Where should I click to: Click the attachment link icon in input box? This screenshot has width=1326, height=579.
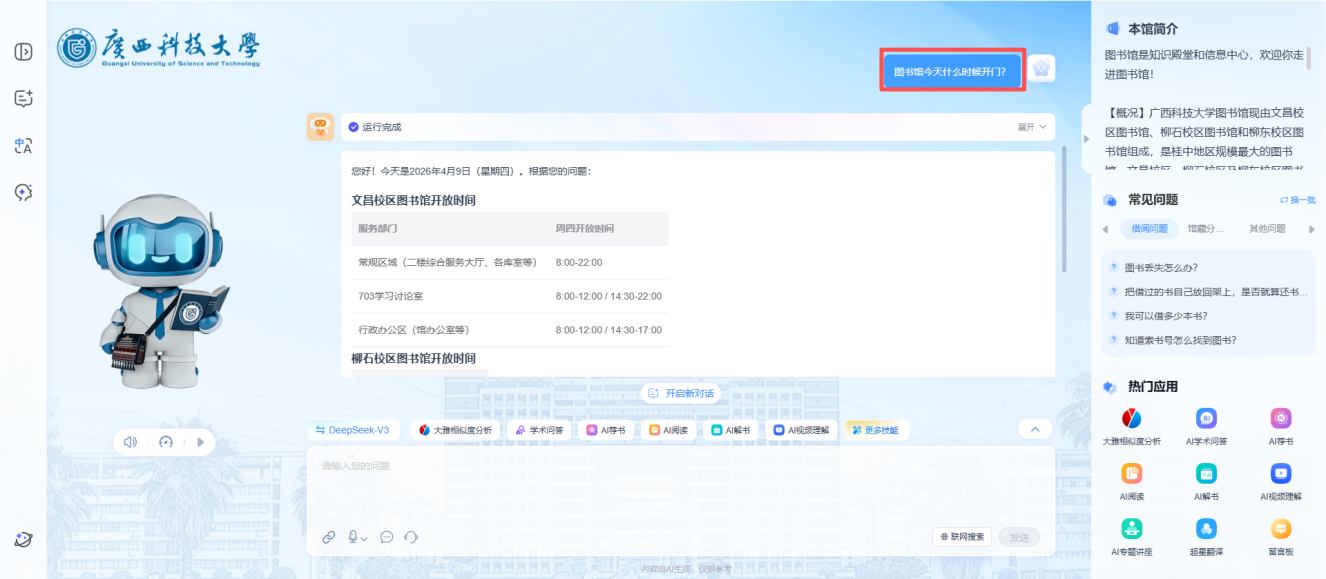(x=329, y=537)
